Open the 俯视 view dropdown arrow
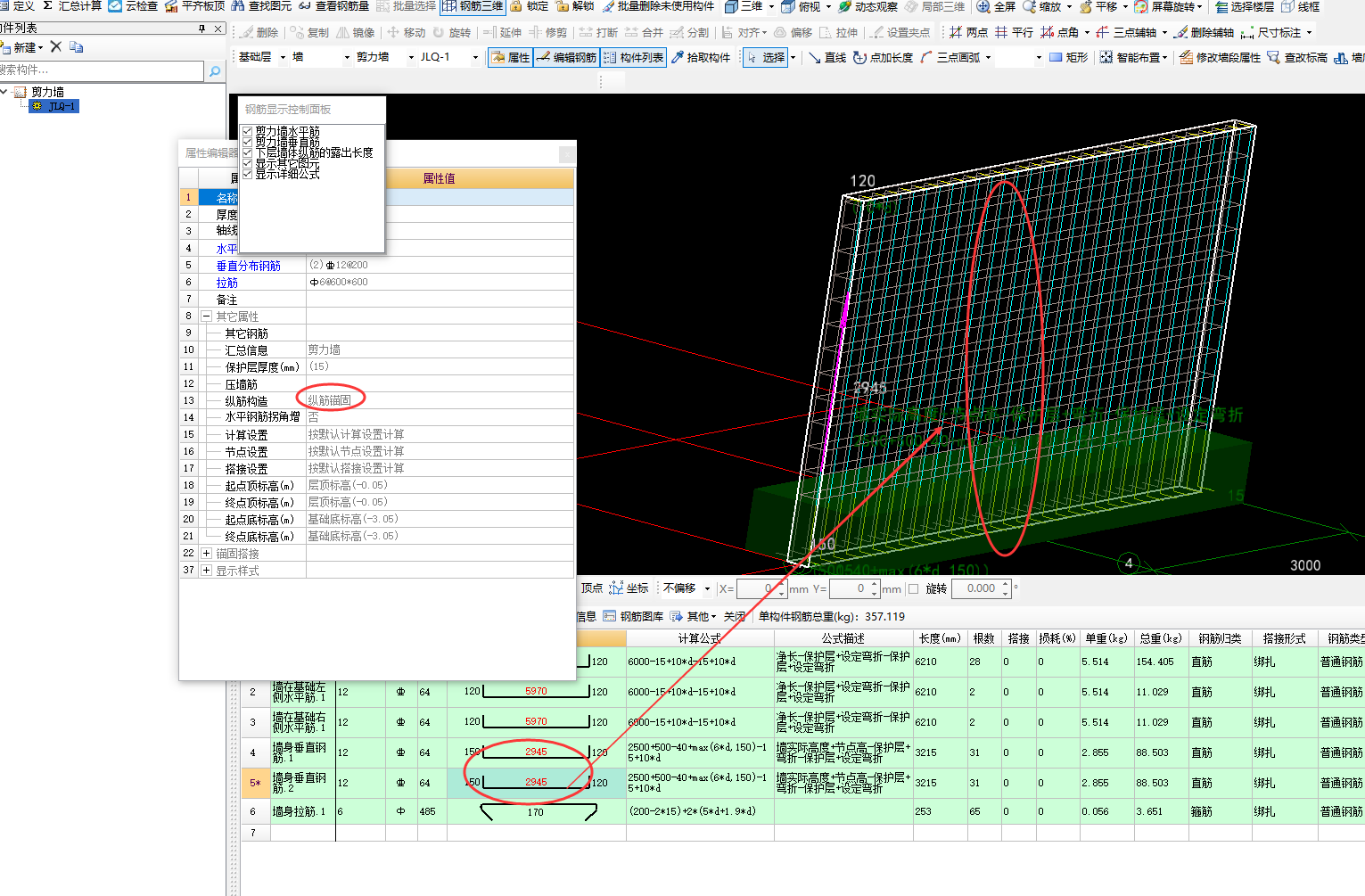The width and height of the screenshot is (1365, 896). pos(827,6)
